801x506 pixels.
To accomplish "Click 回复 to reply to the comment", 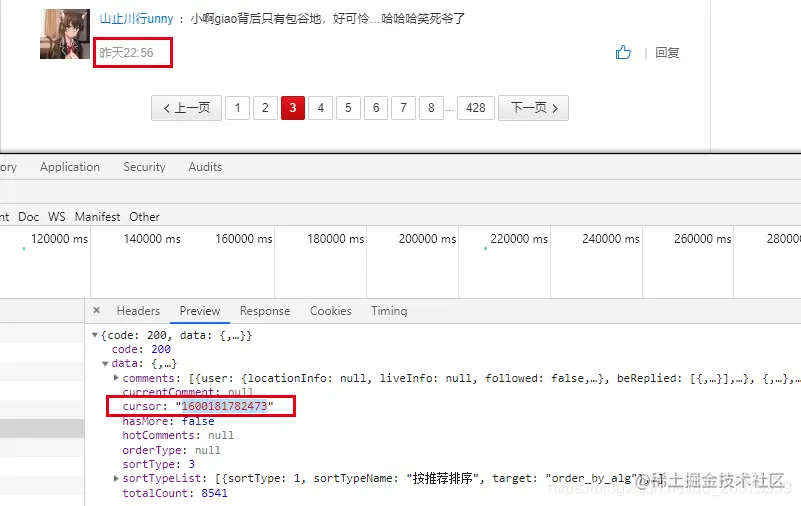I will click(x=667, y=53).
